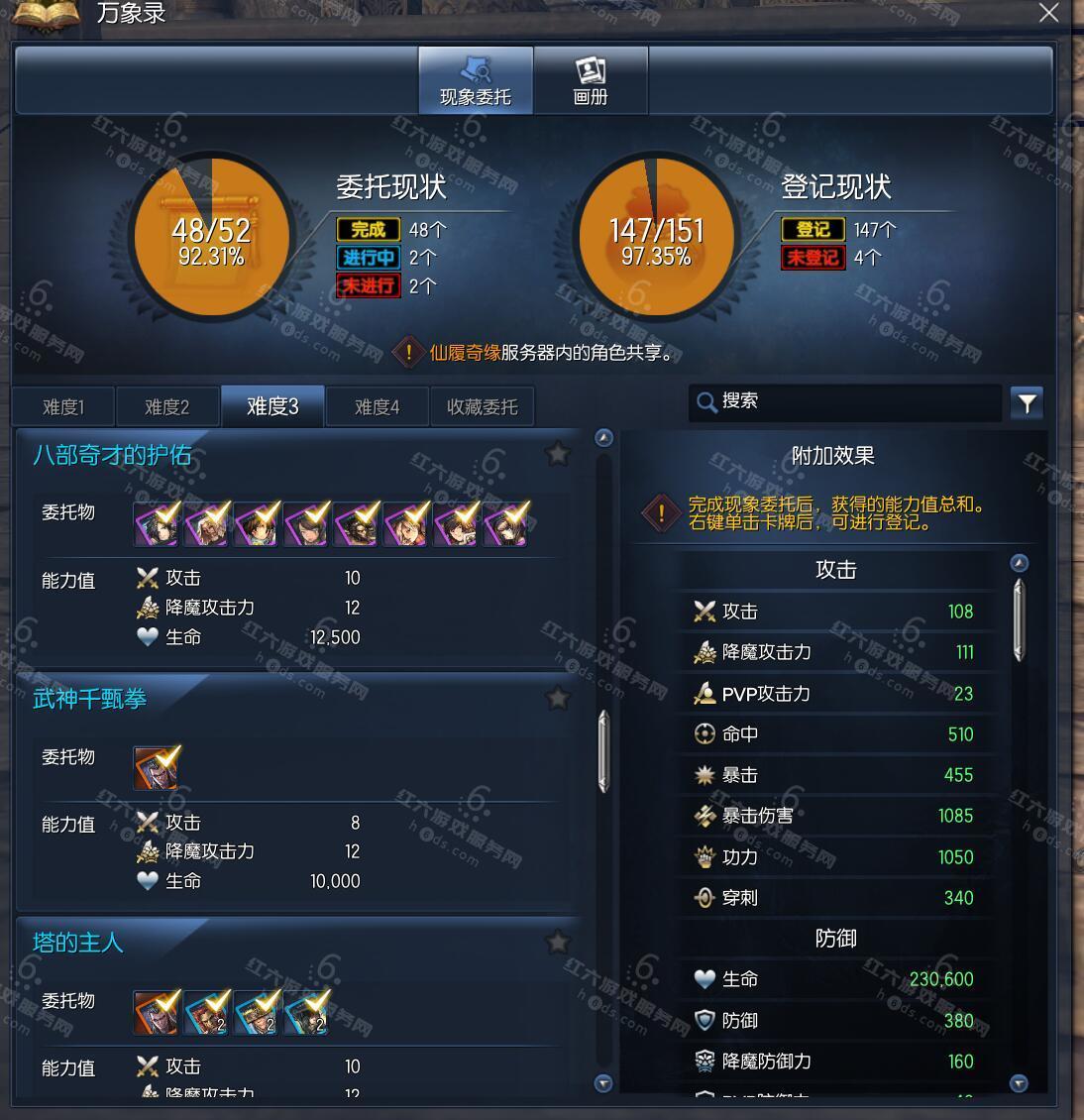Click commission list scroll-down arrow
The height and width of the screenshot is (1120, 1084).
tap(603, 1083)
